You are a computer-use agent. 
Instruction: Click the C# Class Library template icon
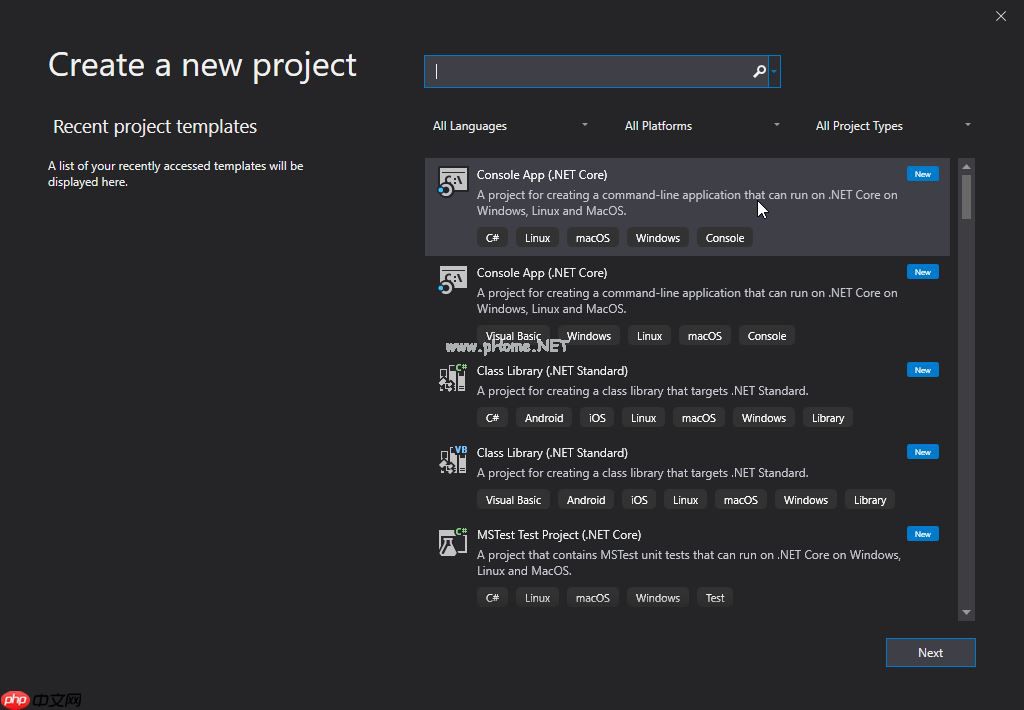tap(453, 378)
